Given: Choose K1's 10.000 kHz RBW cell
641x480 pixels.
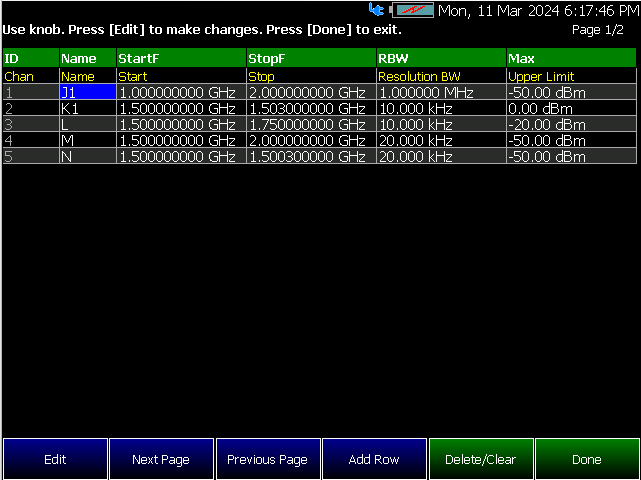Looking at the screenshot, I should [x=442, y=108].
